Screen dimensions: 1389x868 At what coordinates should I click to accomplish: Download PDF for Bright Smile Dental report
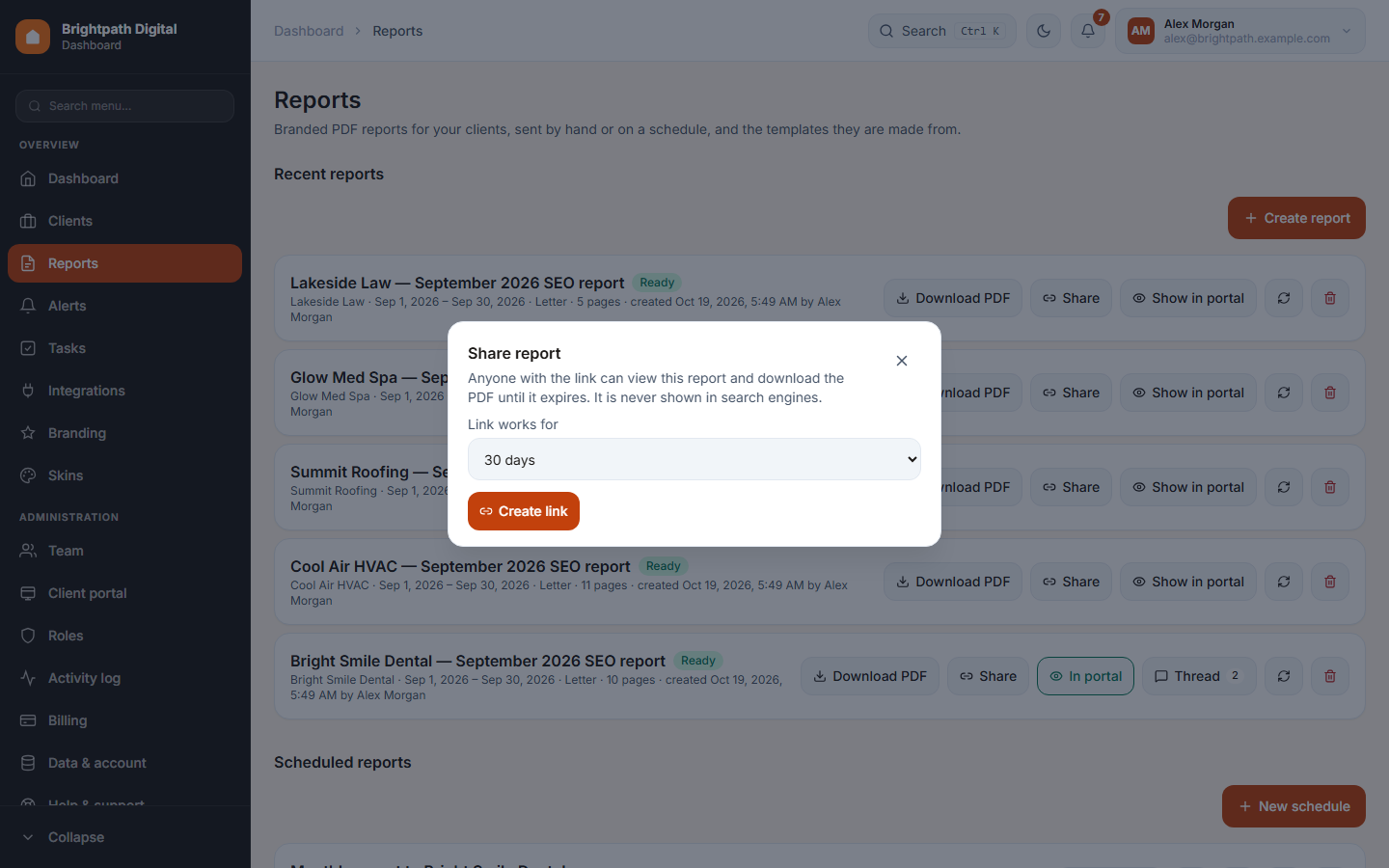(x=870, y=676)
